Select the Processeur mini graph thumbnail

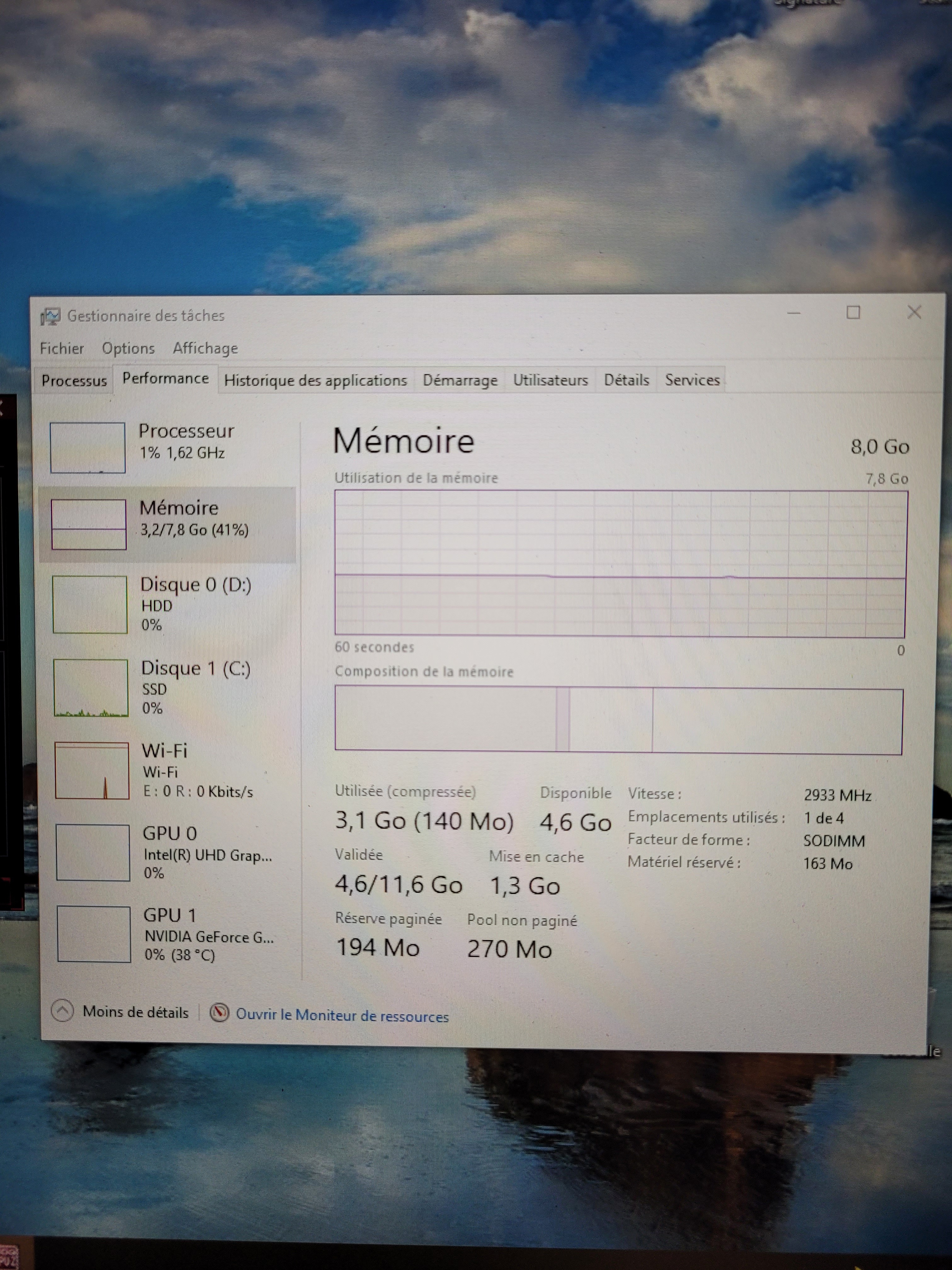point(88,447)
